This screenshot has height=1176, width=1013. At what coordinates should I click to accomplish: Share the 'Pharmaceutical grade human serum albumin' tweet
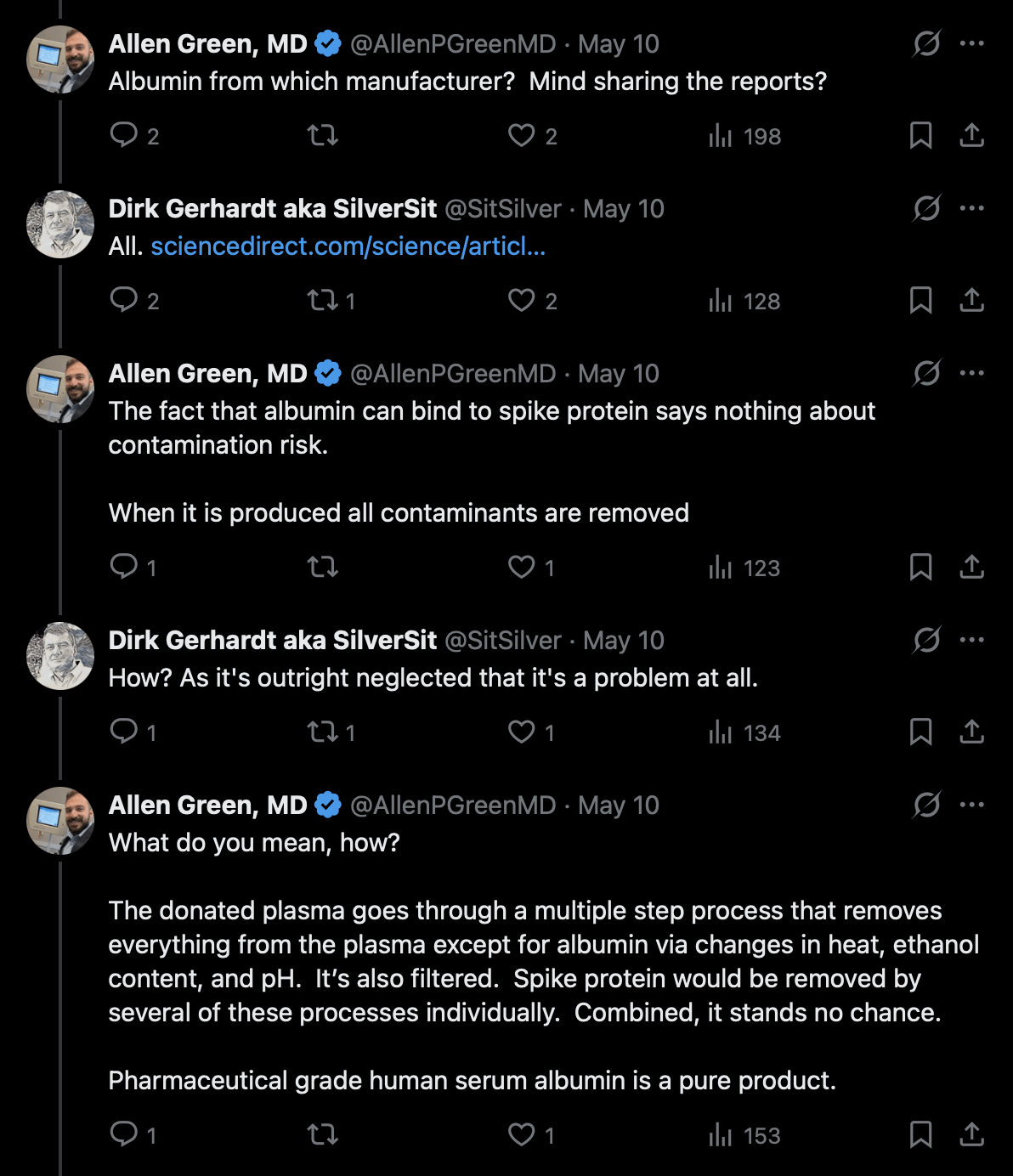[x=971, y=1135]
